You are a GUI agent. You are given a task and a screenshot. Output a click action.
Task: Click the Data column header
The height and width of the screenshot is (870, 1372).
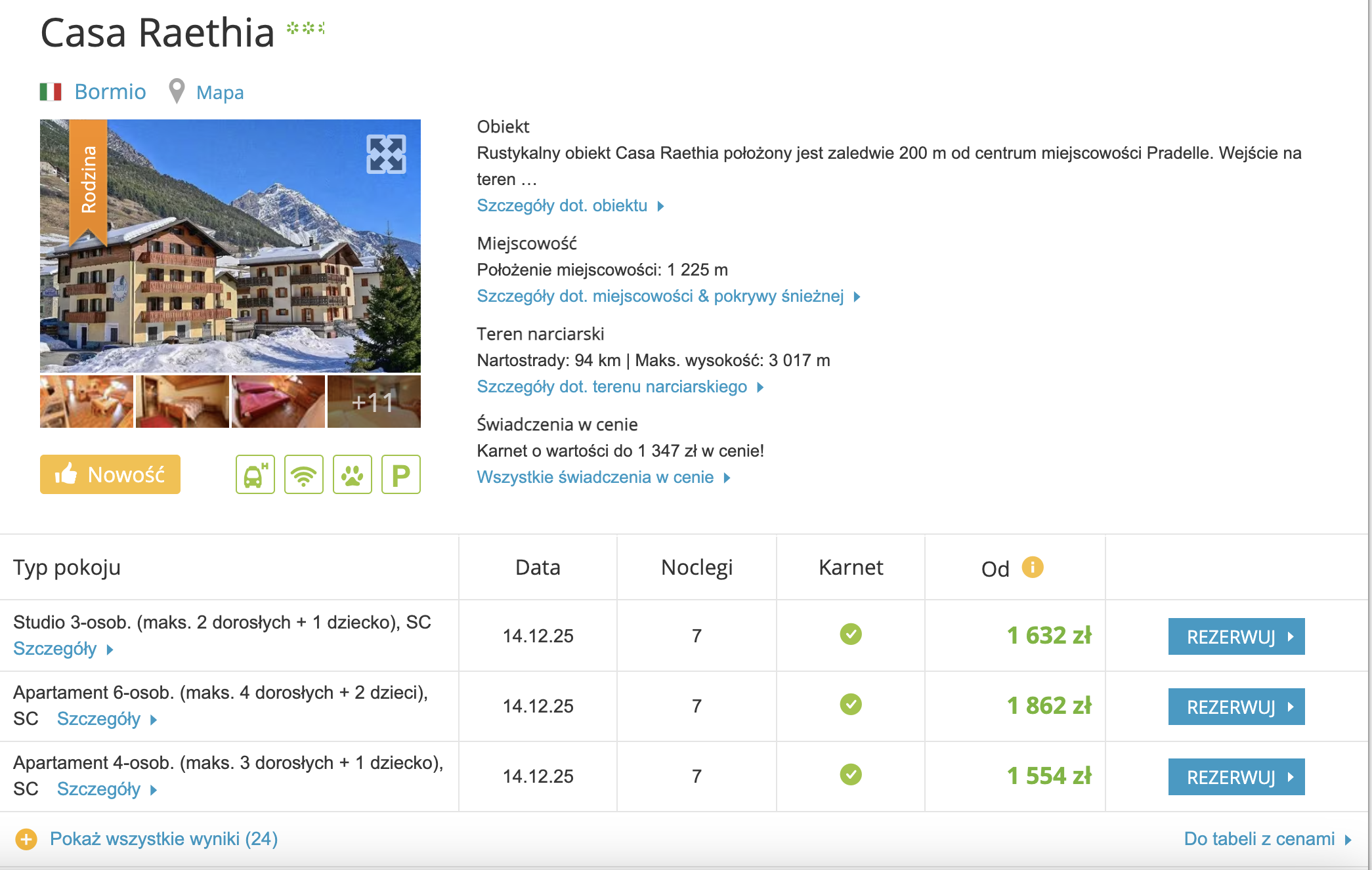[x=538, y=568]
